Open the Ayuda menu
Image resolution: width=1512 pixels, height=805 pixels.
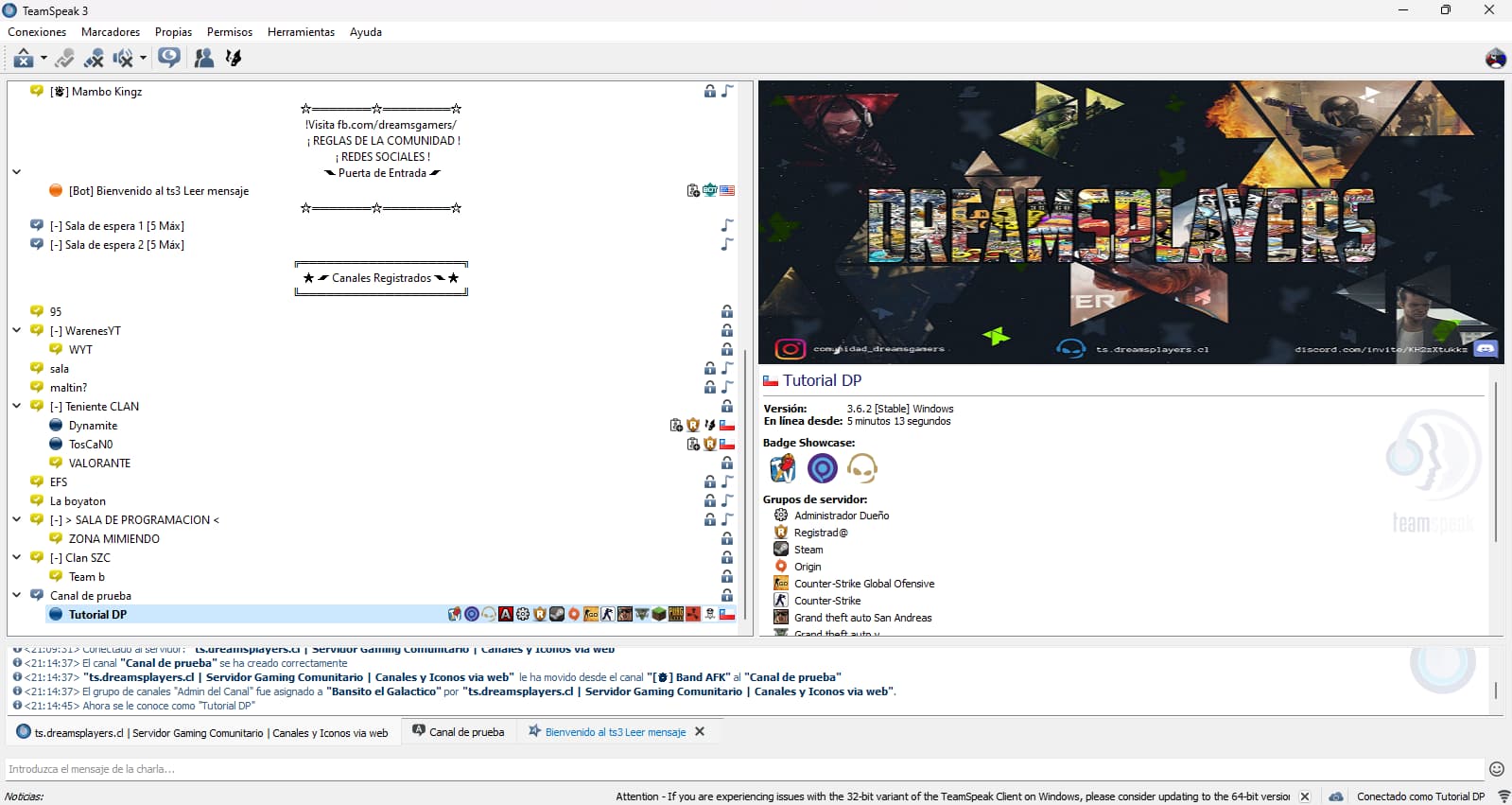click(x=366, y=32)
